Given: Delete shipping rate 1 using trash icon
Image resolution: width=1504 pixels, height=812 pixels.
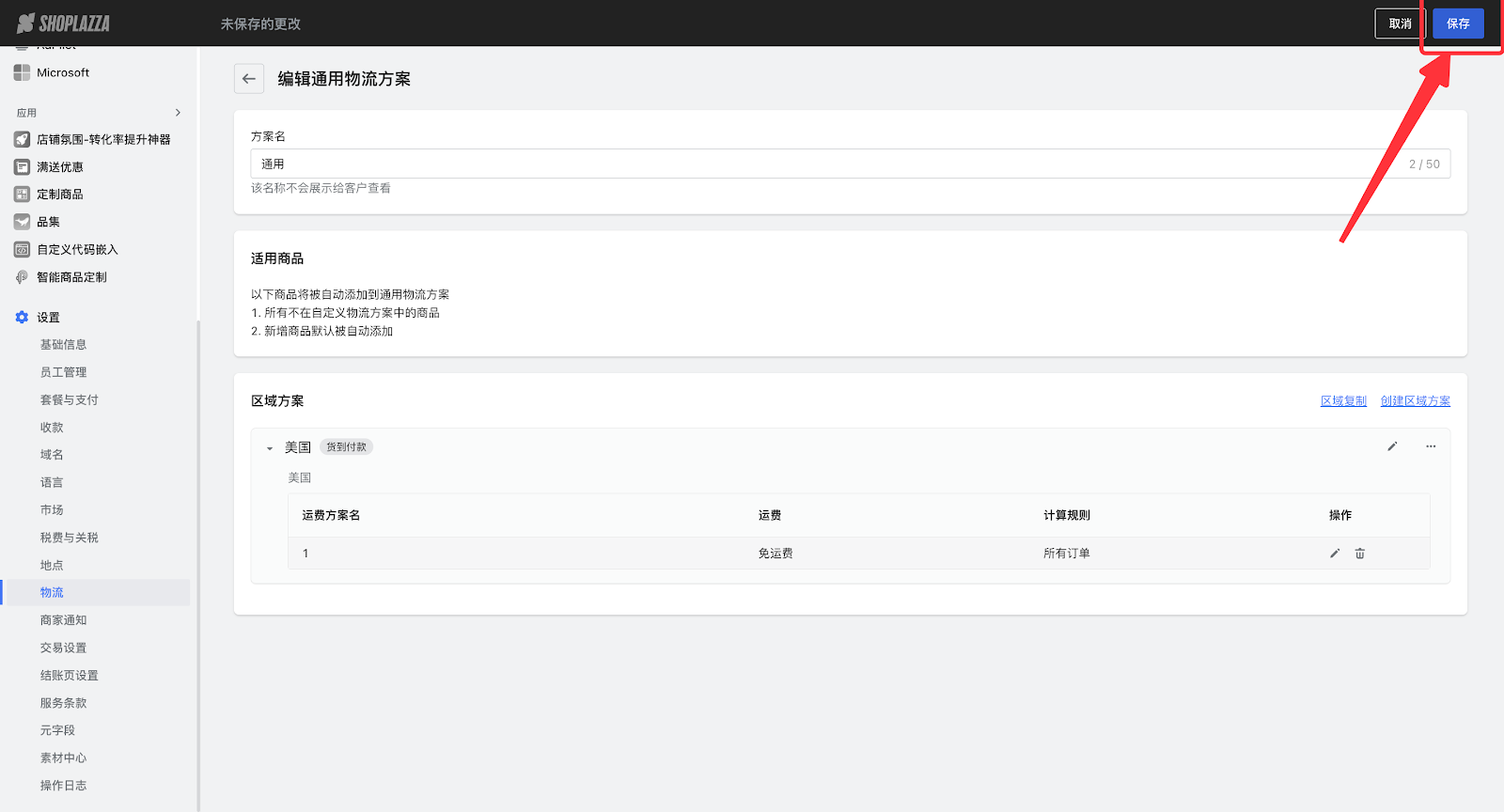Looking at the screenshot, I should [x=1360, y=554].
